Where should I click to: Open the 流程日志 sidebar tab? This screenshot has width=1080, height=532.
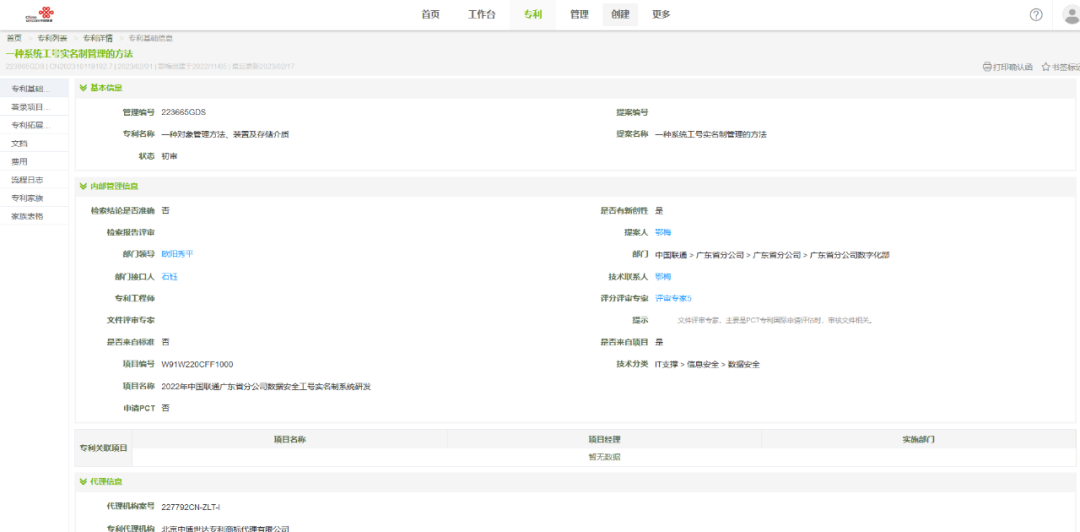(x=34, y=180)
